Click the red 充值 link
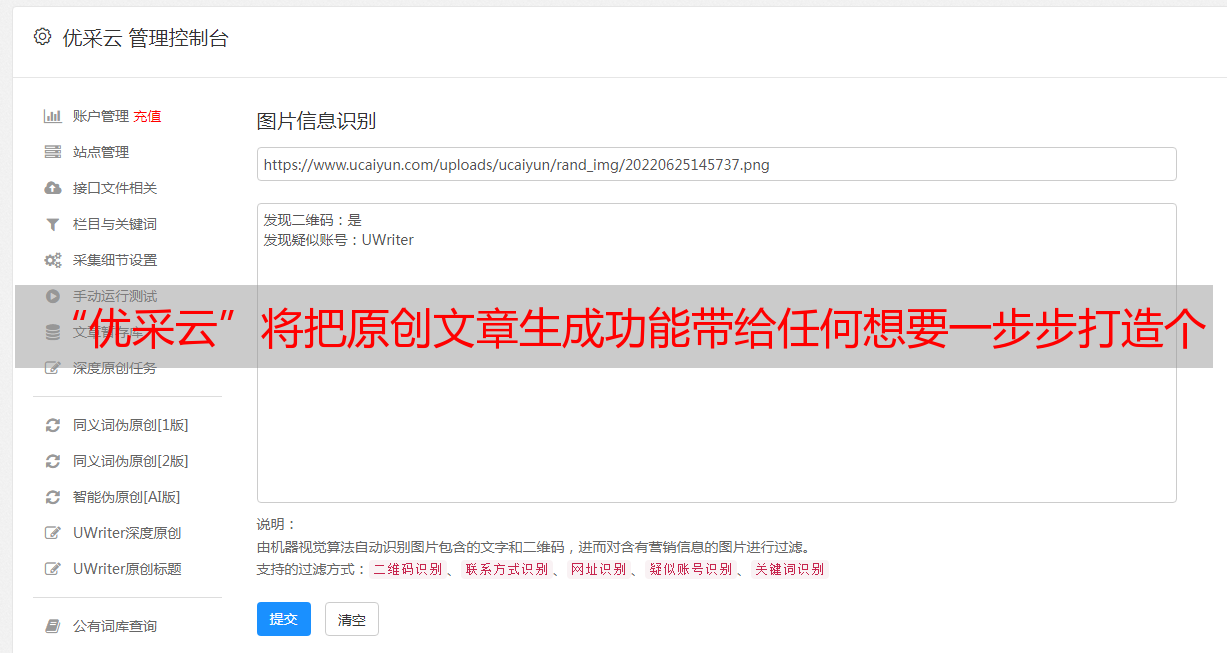 click(x=147, y=116)
